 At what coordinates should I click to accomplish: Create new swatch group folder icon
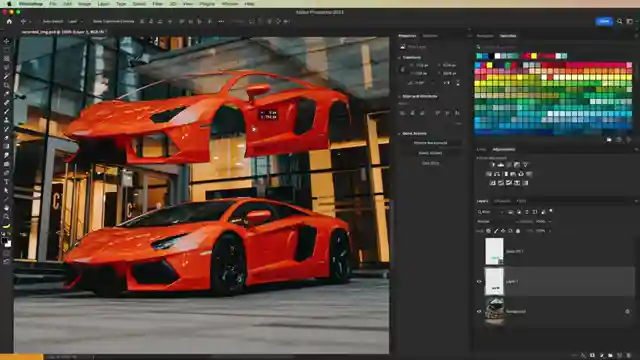609,140
